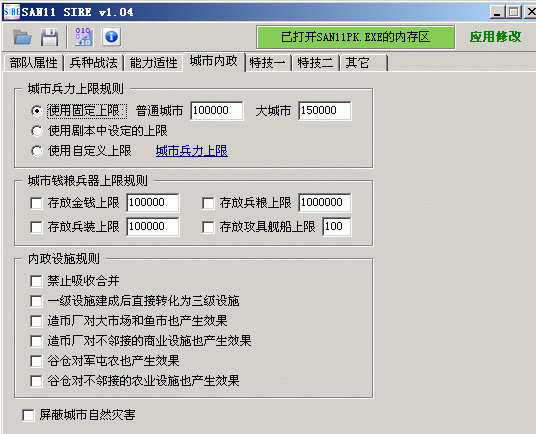
Task: Open the 其它 tab
Action: tap(362, 63)
